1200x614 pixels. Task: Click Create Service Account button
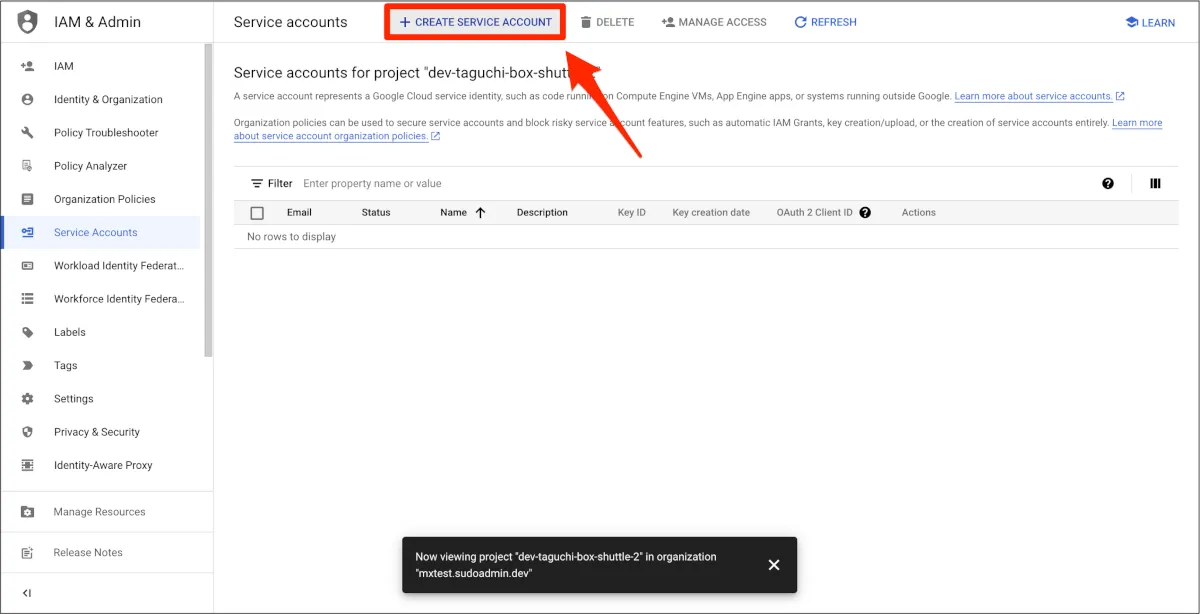tap(475, 22)
